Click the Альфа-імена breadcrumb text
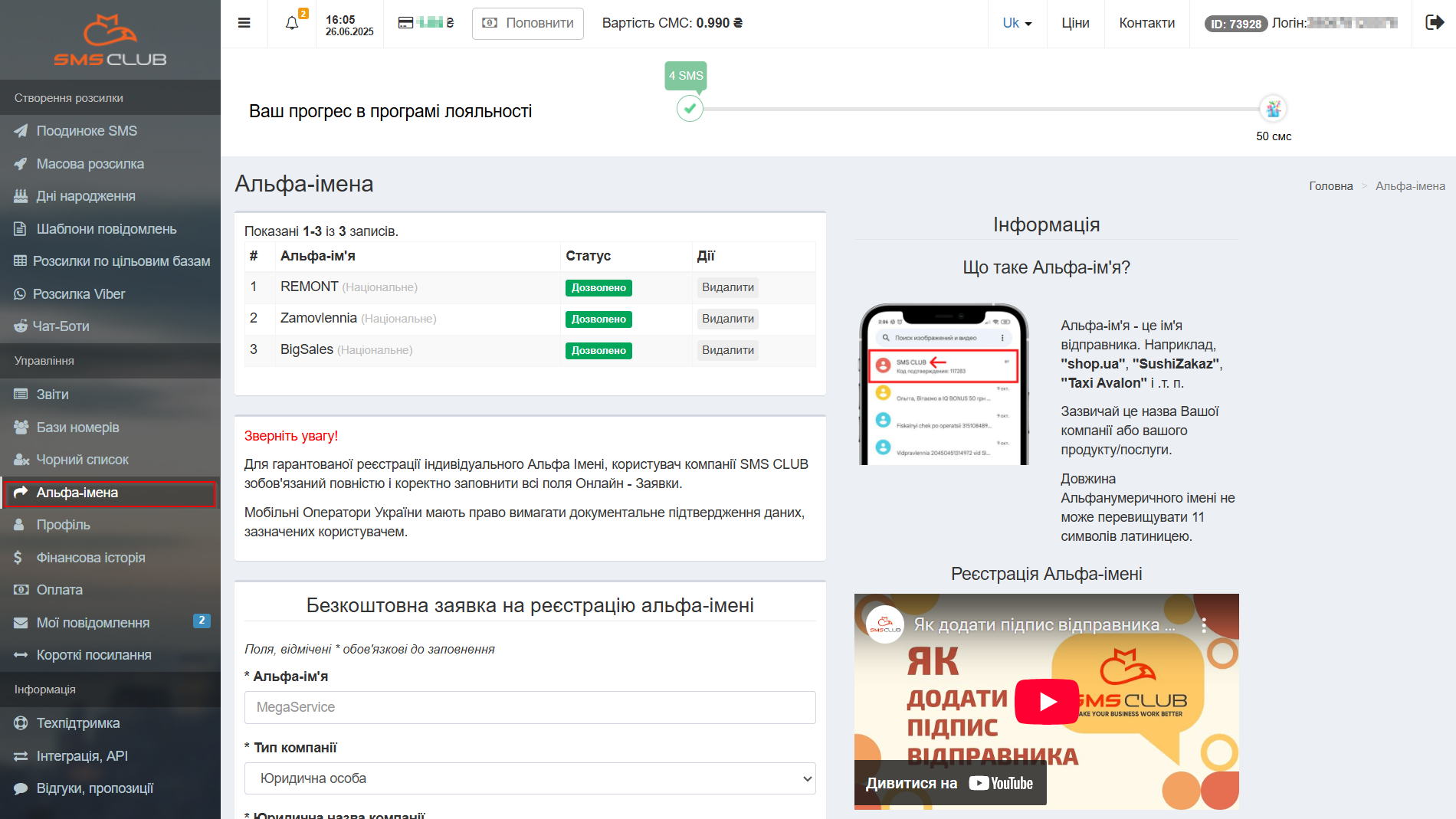Image resolution: width=1456 pixels, height=819 pixels. pos(1410,186)
